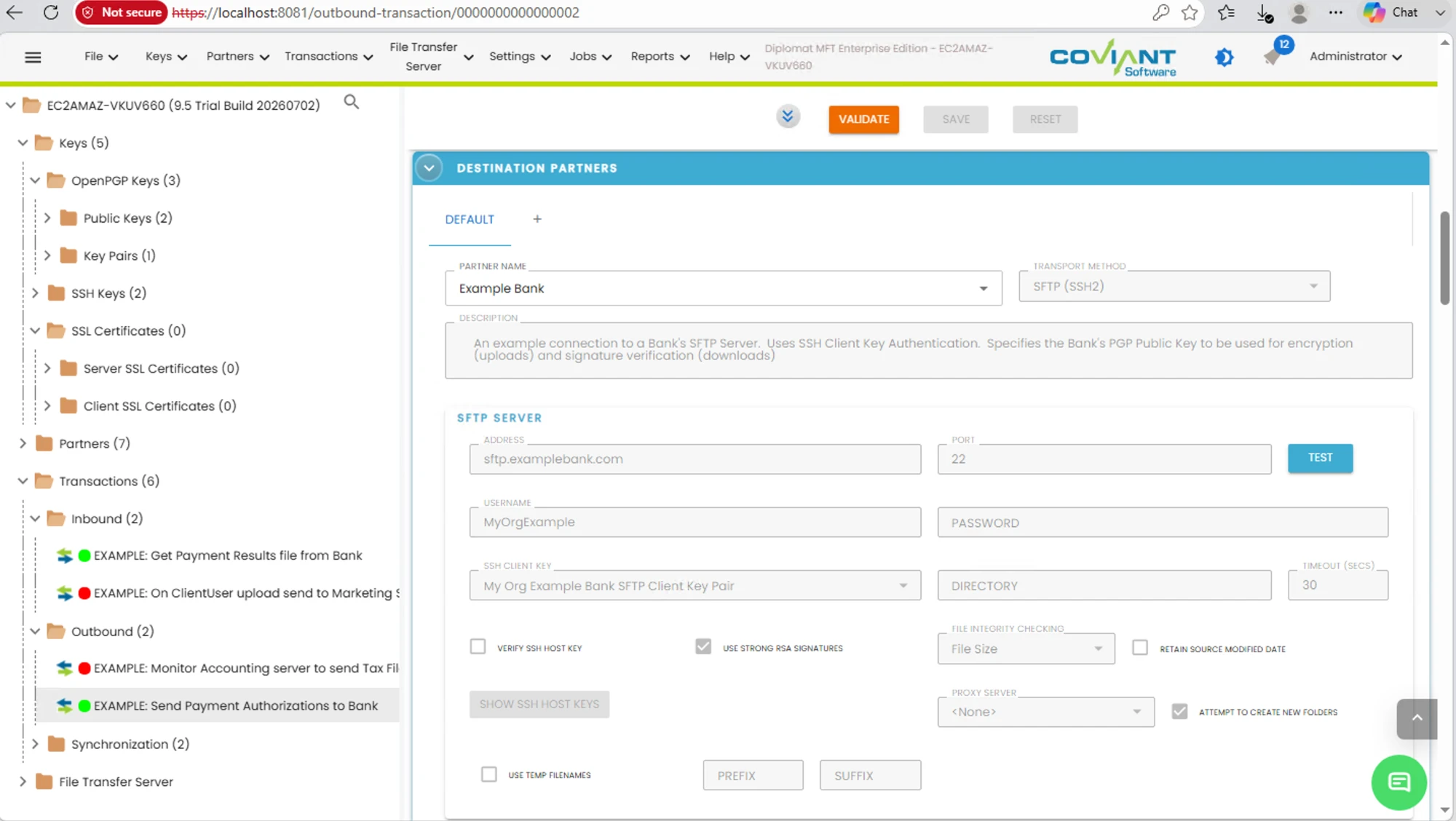
Task: Click the browser password key icon
Action: click(1160, 12)
